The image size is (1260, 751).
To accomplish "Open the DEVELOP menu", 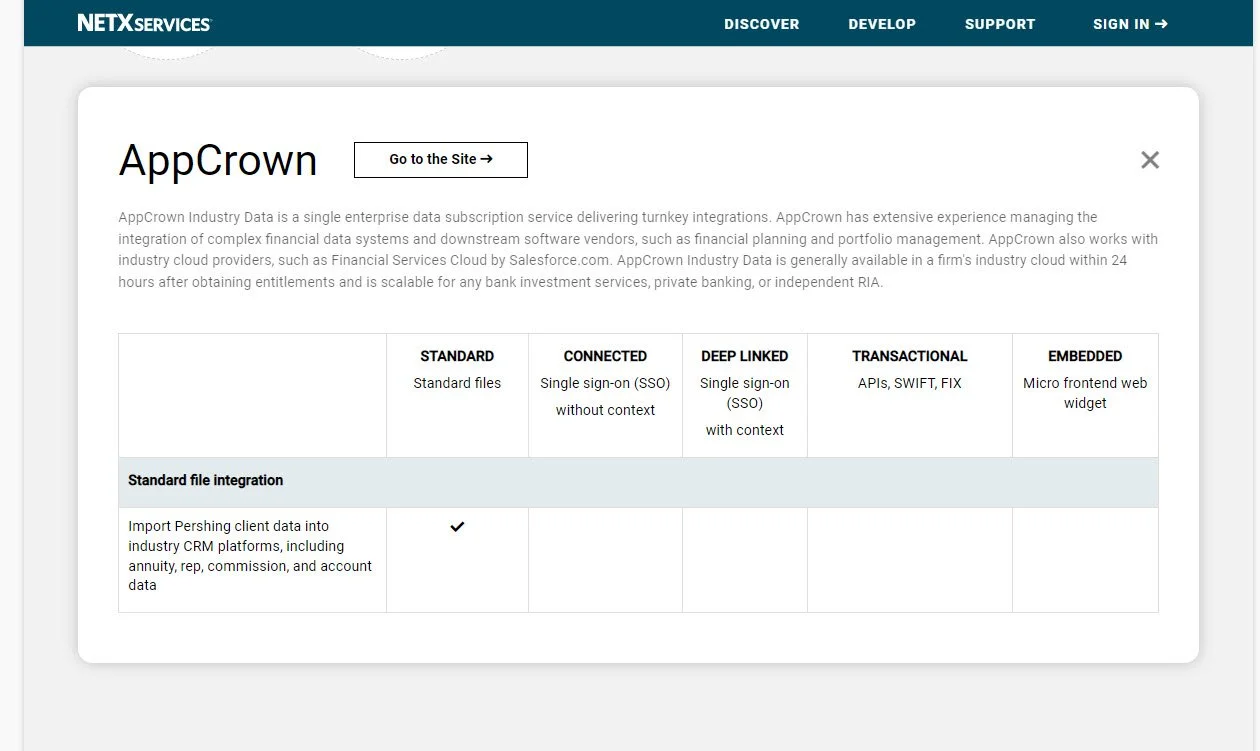I will coord(881,24).
